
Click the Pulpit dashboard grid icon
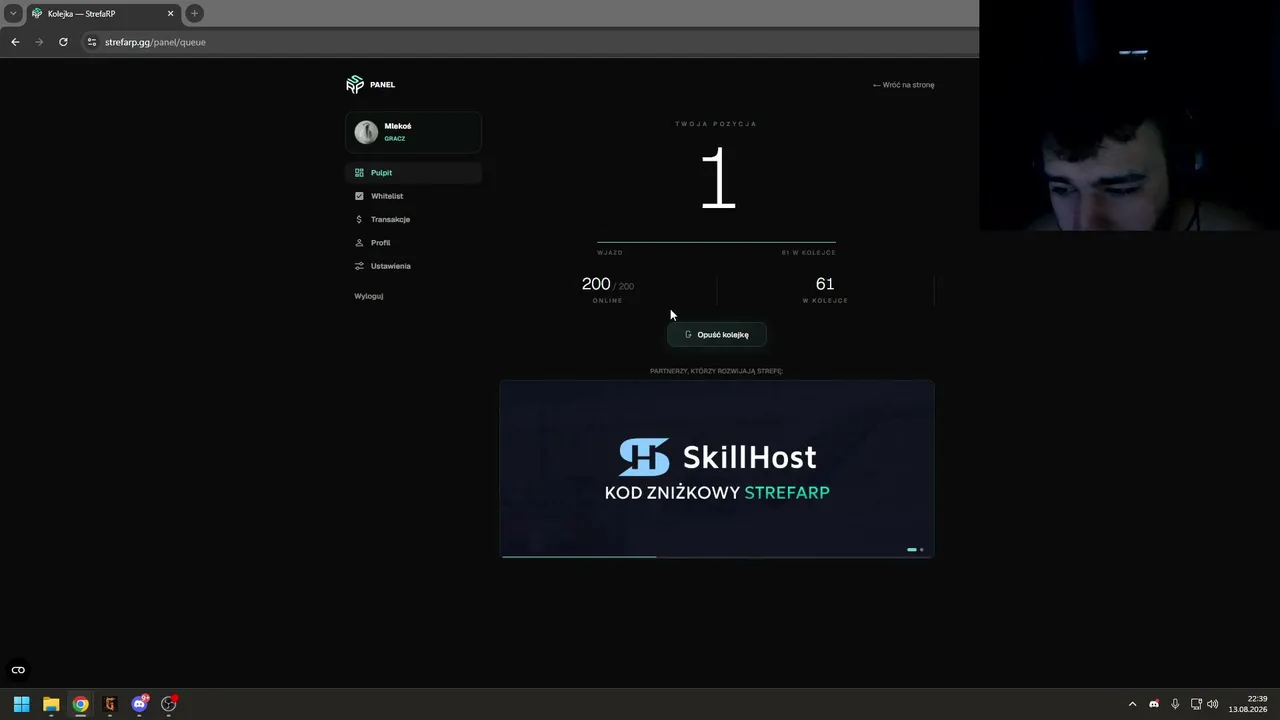(x=359, y=173)
